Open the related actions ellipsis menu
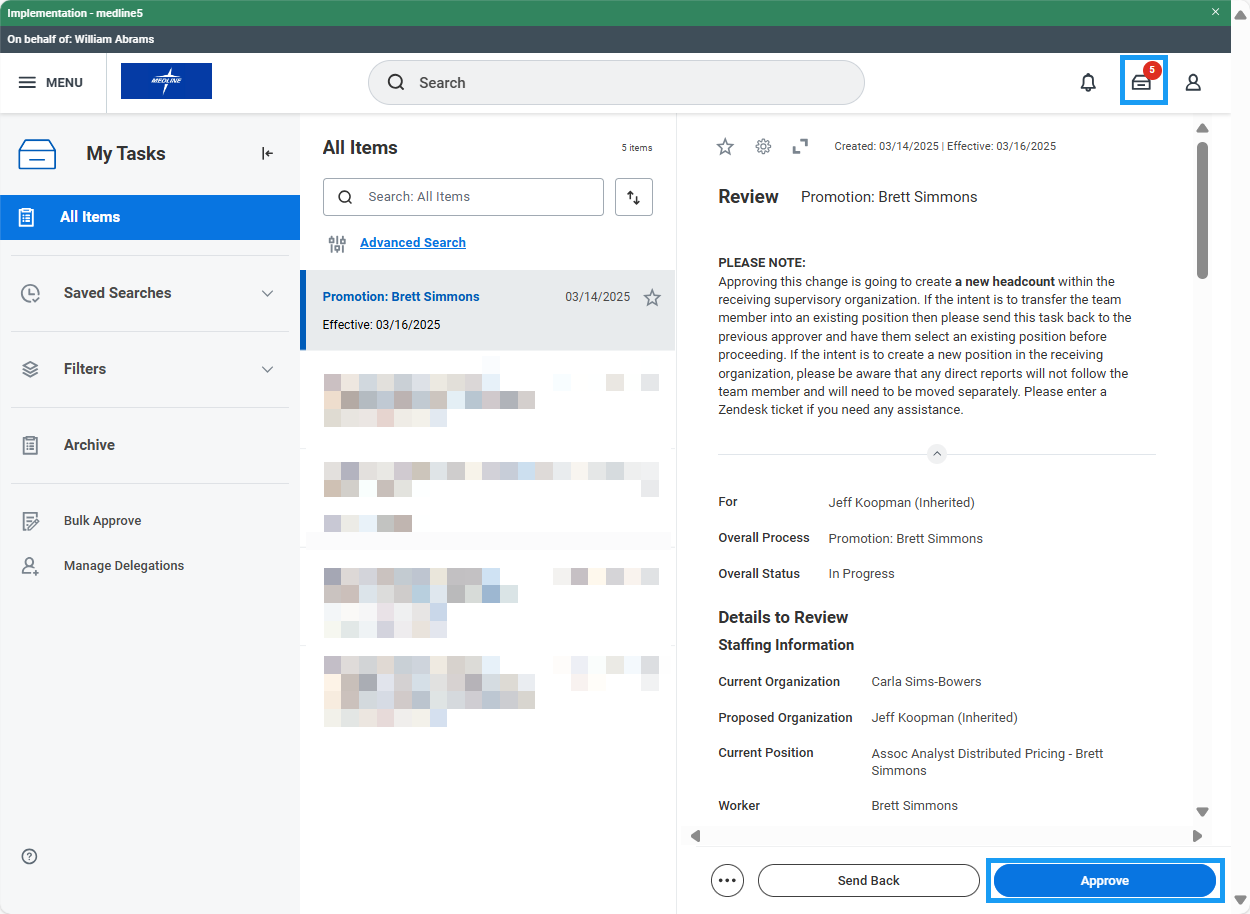This screenshot has height=914, width=1250. 727,880
